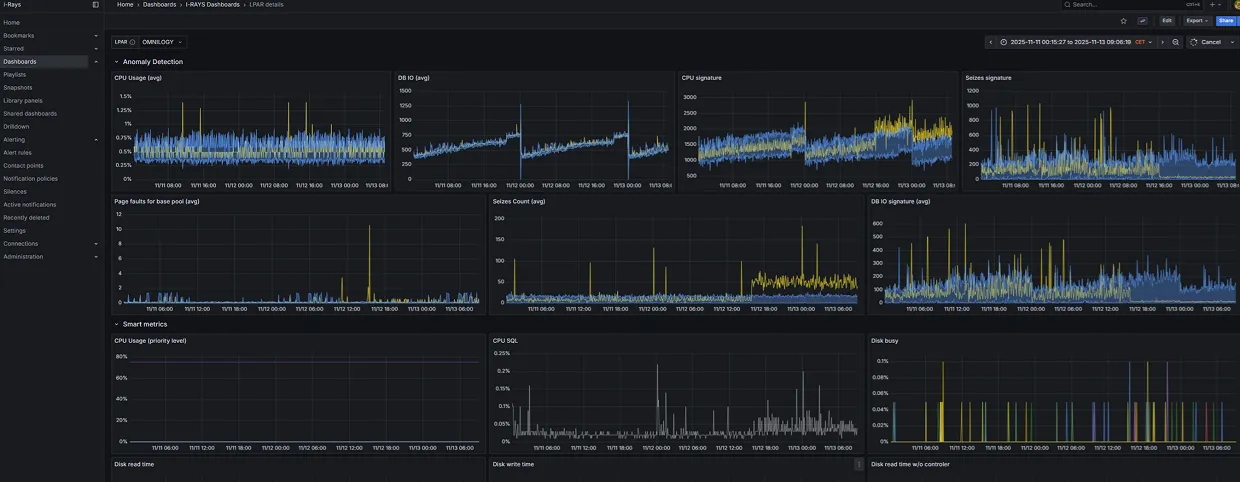Star this dashboard as favorite

click(x=1124, y=20)
